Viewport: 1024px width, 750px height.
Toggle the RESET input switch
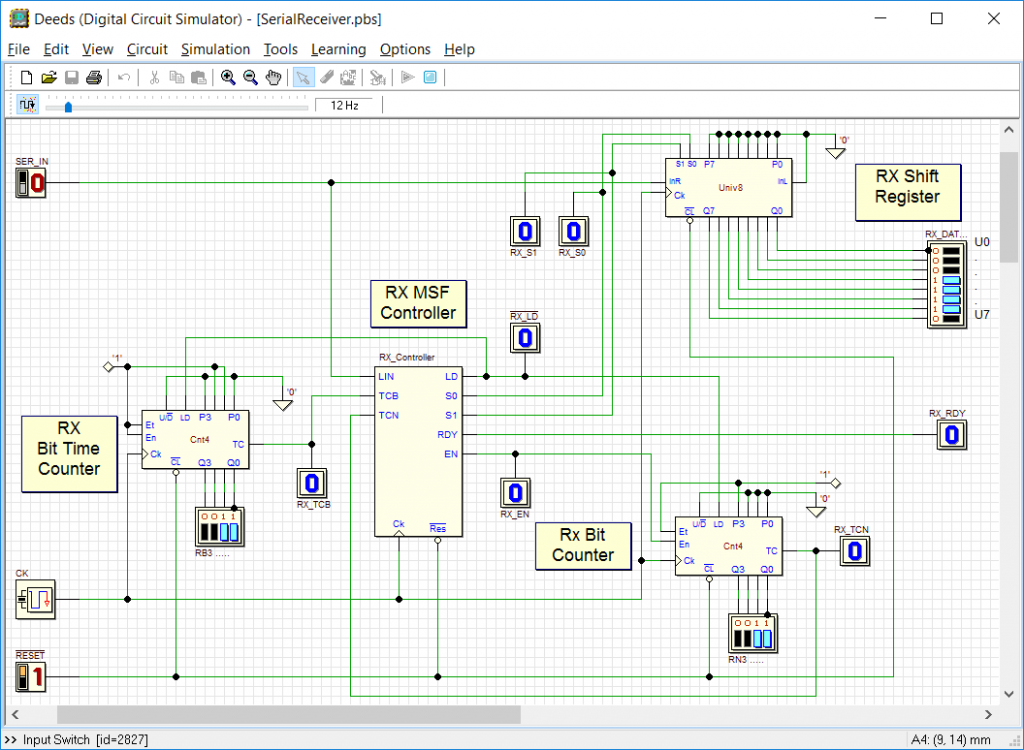click(30, 677)
